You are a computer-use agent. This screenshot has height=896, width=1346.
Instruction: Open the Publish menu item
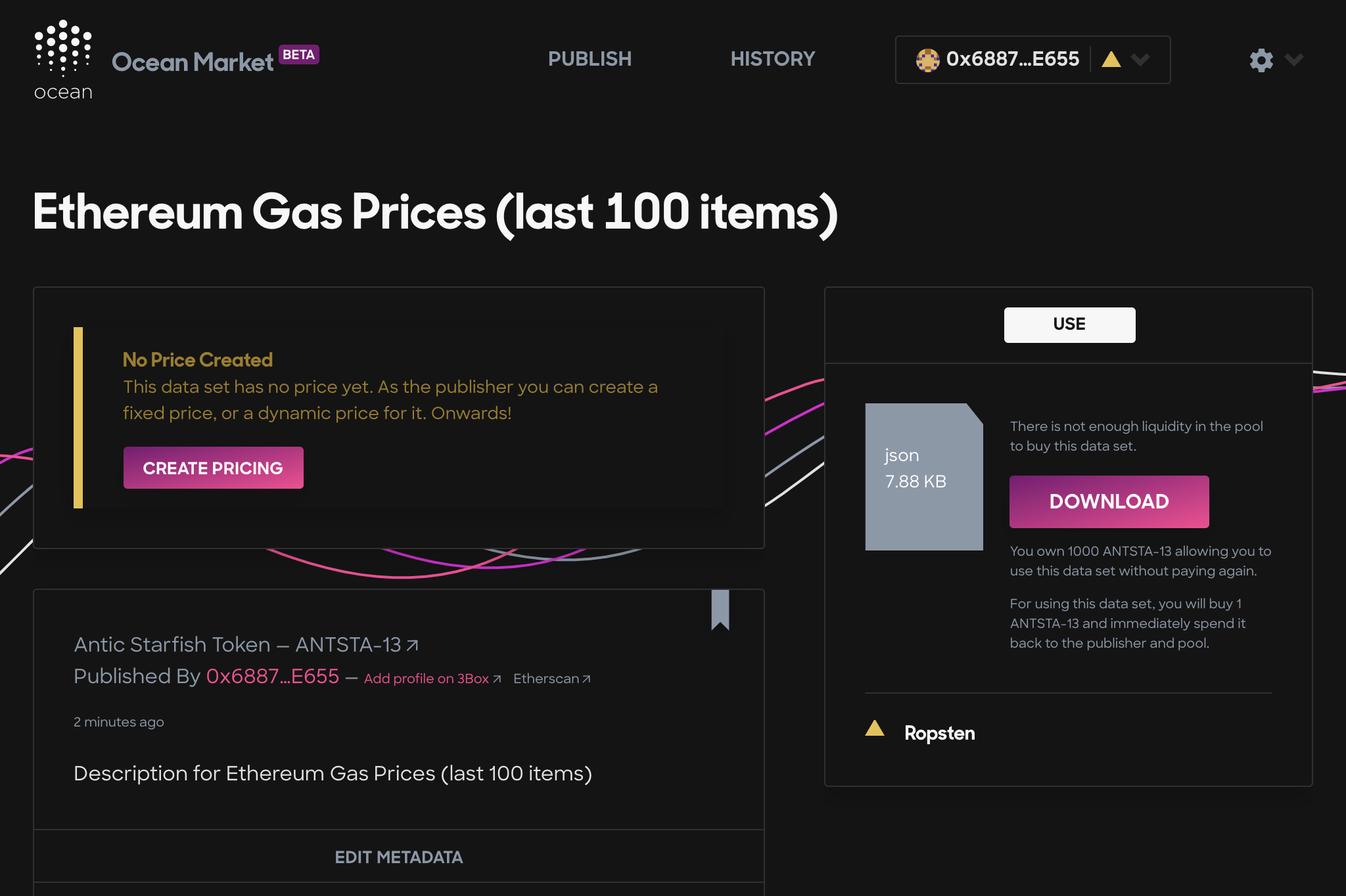point(590,59)
